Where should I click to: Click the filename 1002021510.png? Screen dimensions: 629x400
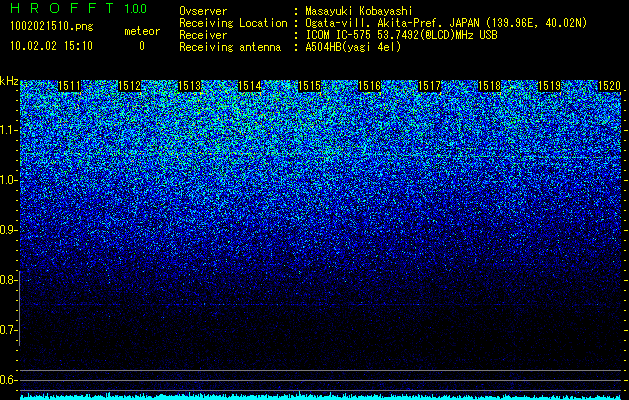52,26
